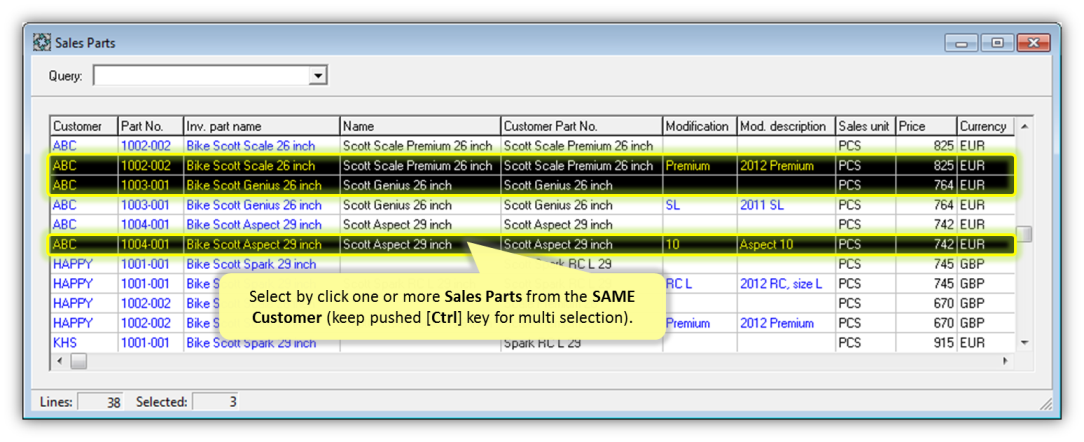Focus the Query combo box field
1084x442 pixels.
pyautogui.click(x=210, y=76)
